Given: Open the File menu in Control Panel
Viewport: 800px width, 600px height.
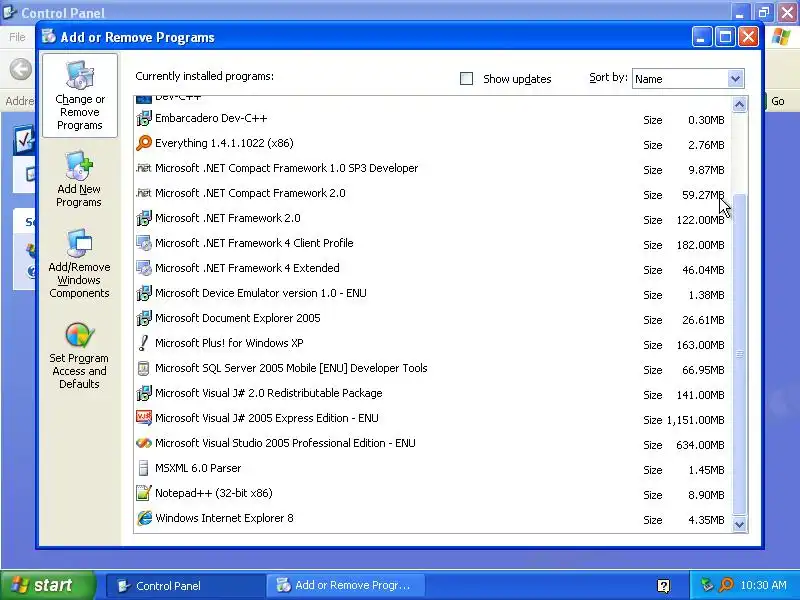Looking at the screenshot, I should coord(17,37).
